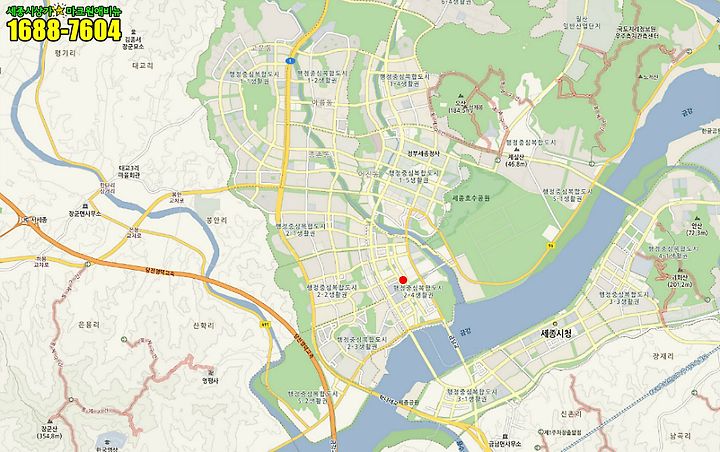Select the 장군산 mountain peak triangle icon
Viewport: 720px width, 452px height.
pos(50,422)
